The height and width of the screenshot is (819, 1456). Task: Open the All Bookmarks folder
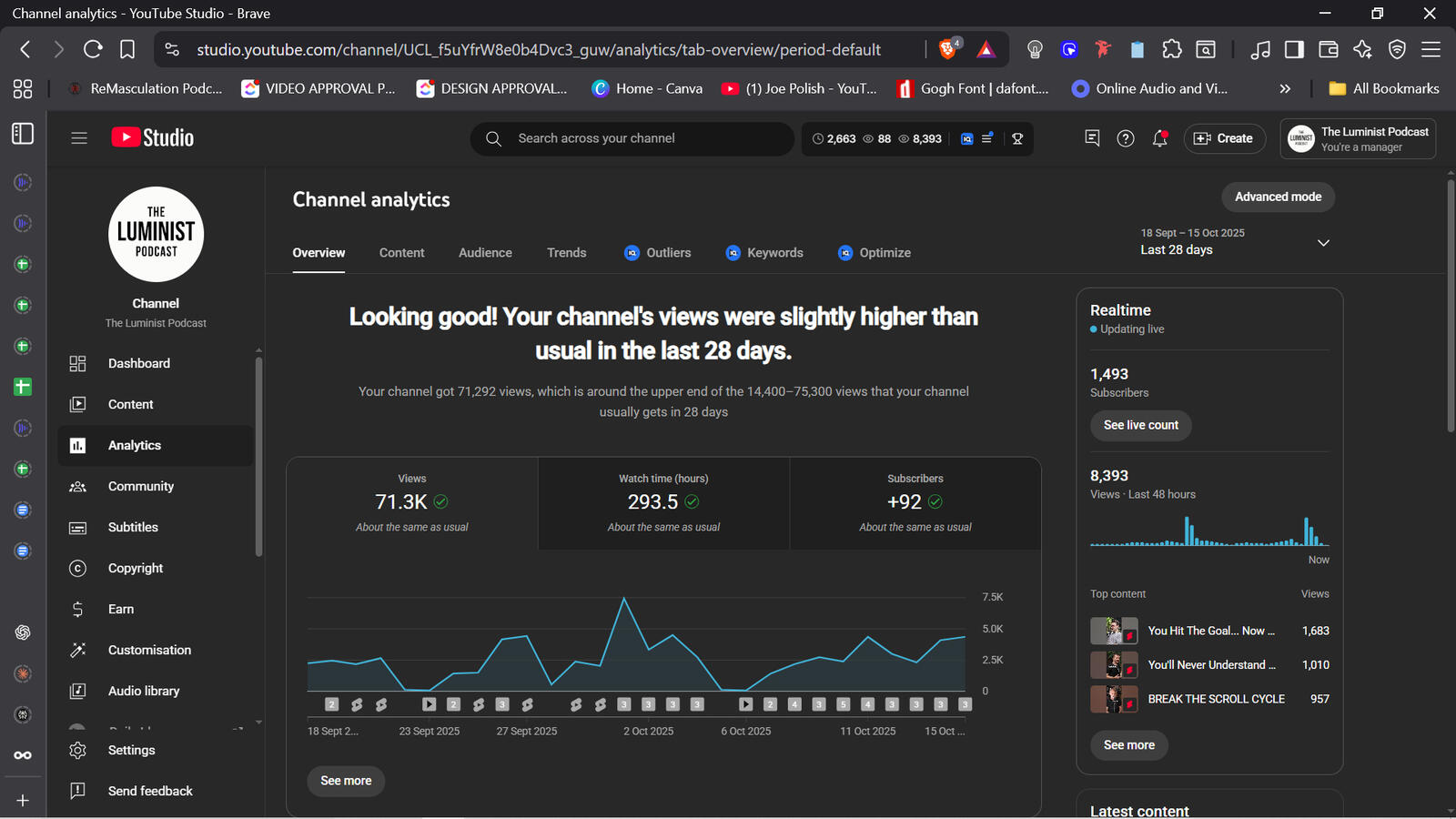click(x=1384, y=88)
